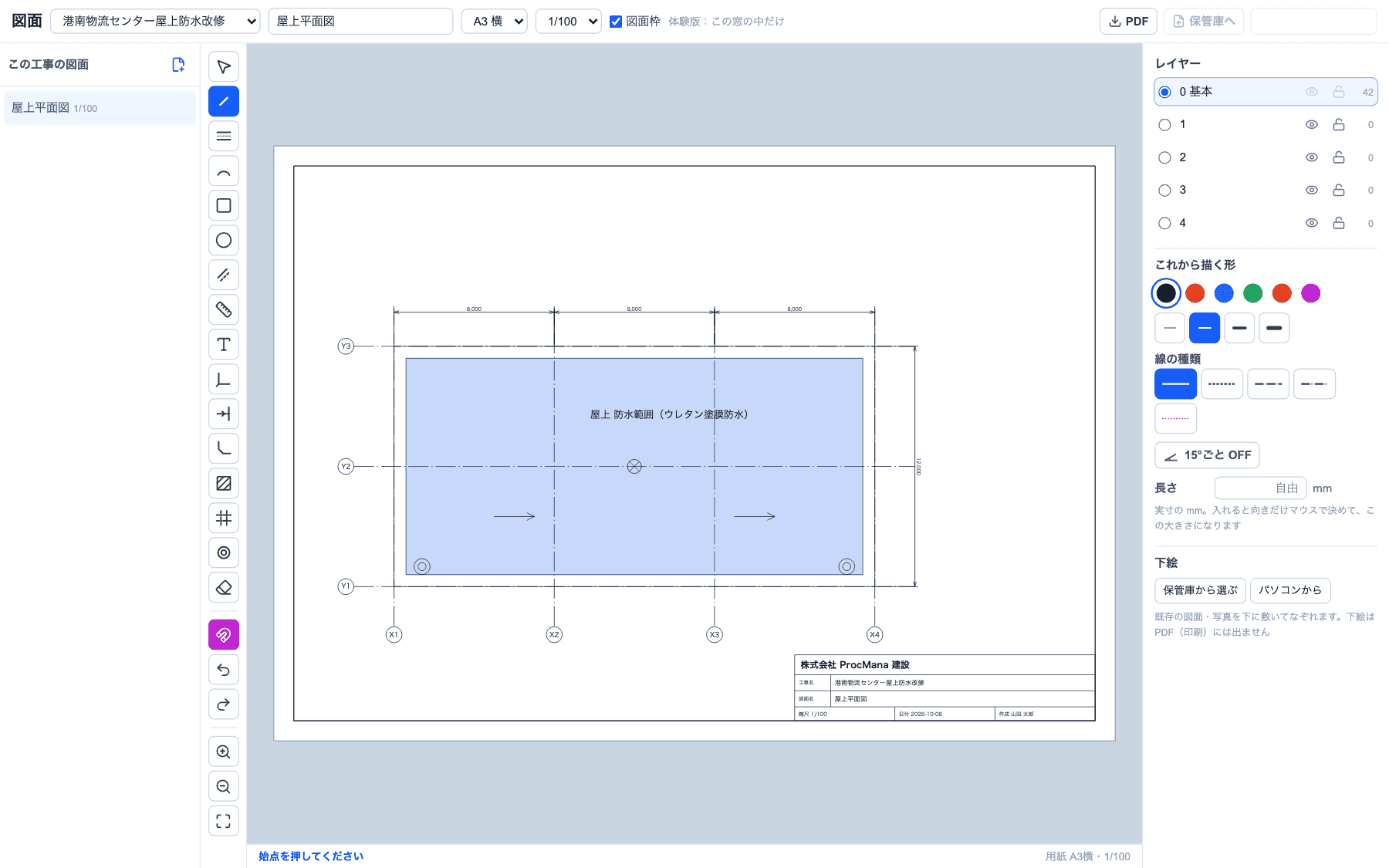Zoom out of the drawing
This screenshot has height=868, width=1389.
pyautogui.click(x=223, y=786)
